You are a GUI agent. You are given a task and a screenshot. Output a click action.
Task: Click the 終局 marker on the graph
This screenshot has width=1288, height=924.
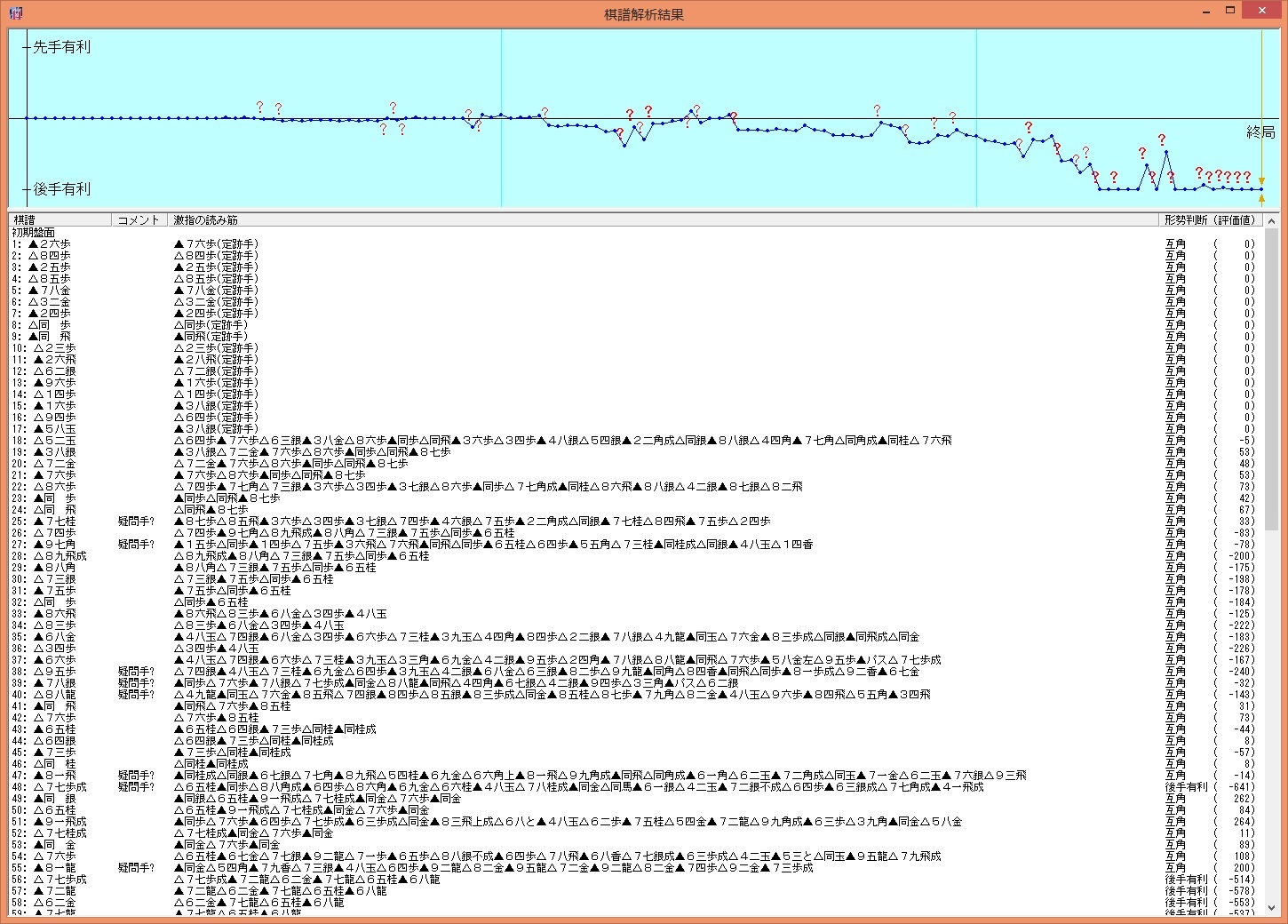click(1260, 132)
